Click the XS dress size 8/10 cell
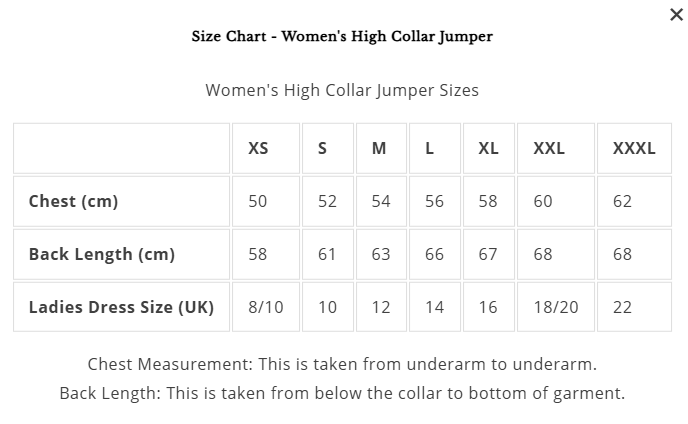The image size is (688, 424). [x=266, y=307]
